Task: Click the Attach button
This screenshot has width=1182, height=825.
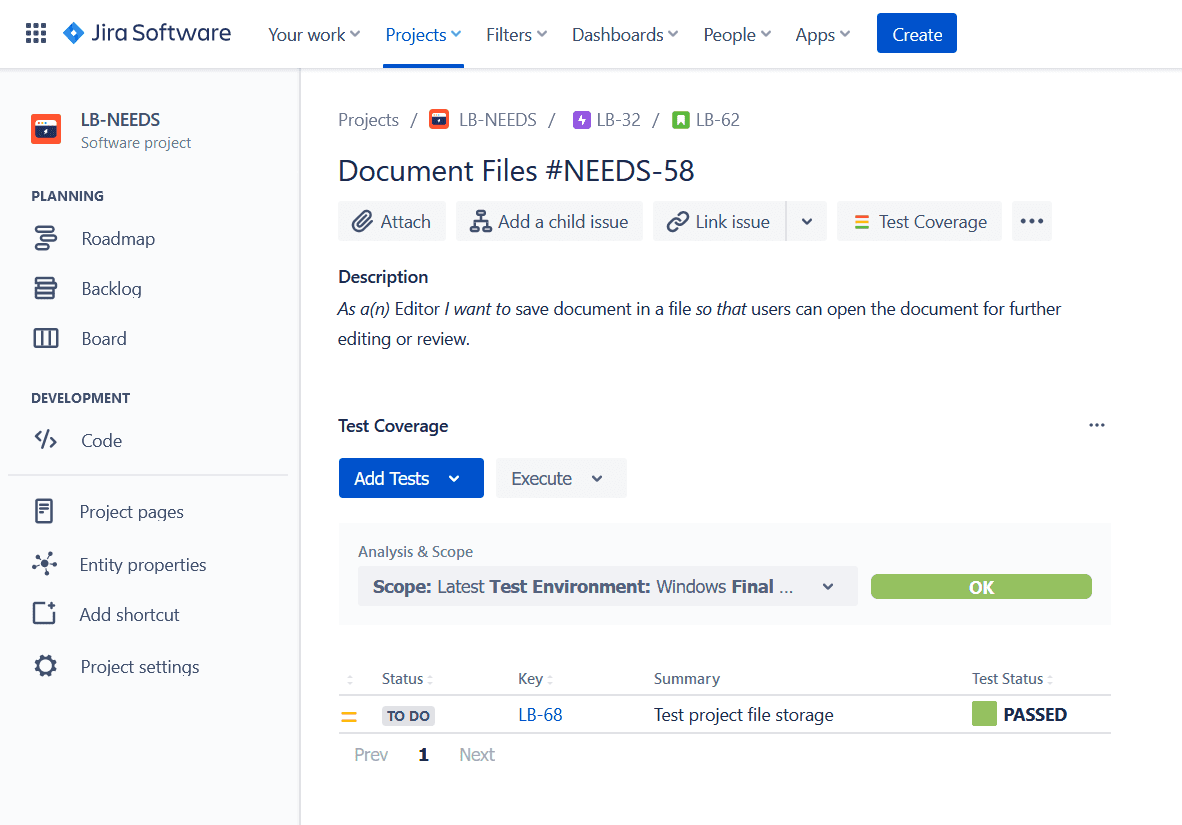Action: coord(392,222)
